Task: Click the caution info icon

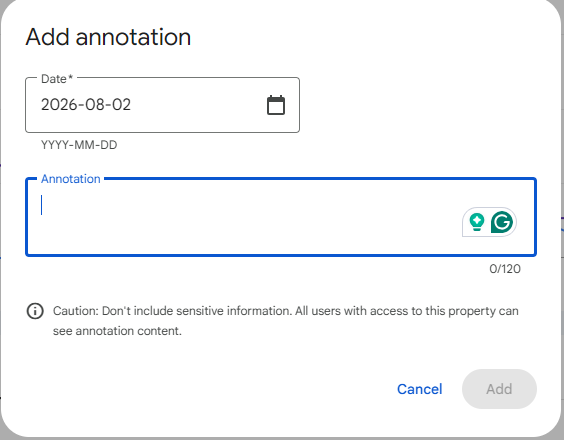Action: click(35, 311)
